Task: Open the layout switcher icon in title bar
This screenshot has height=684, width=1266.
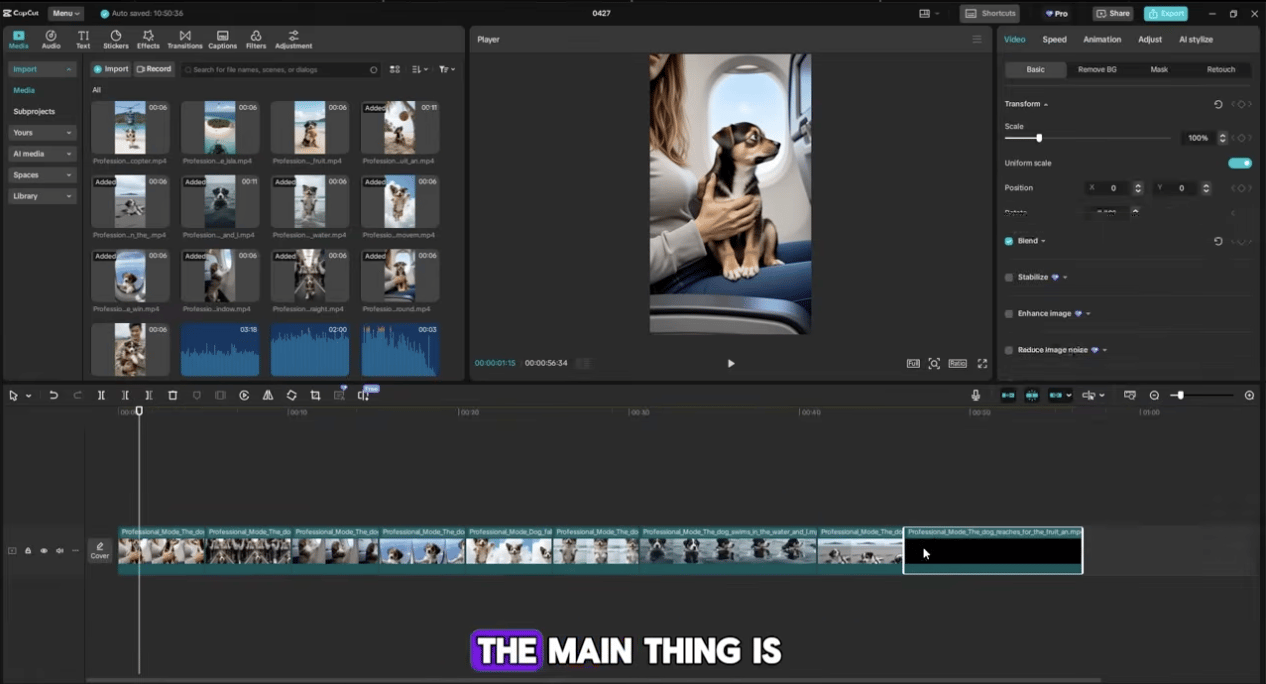Action: click(x=925, y=14)
